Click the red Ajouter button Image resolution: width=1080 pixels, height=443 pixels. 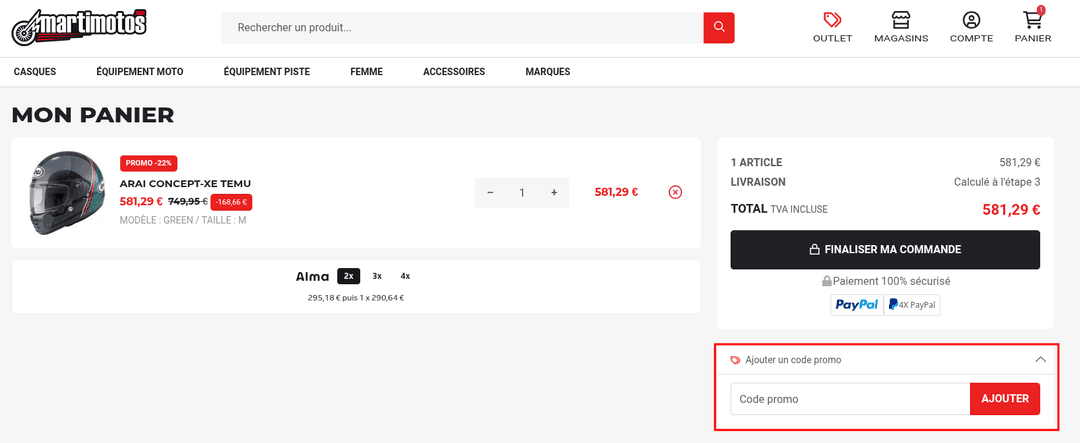click(x=1005, y=399)
